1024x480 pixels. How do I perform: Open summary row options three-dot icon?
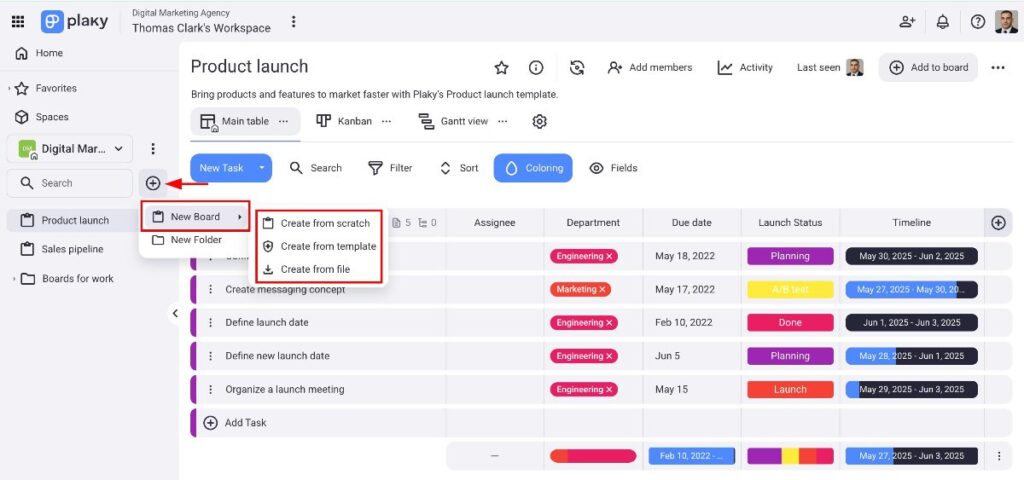point(999,456)
